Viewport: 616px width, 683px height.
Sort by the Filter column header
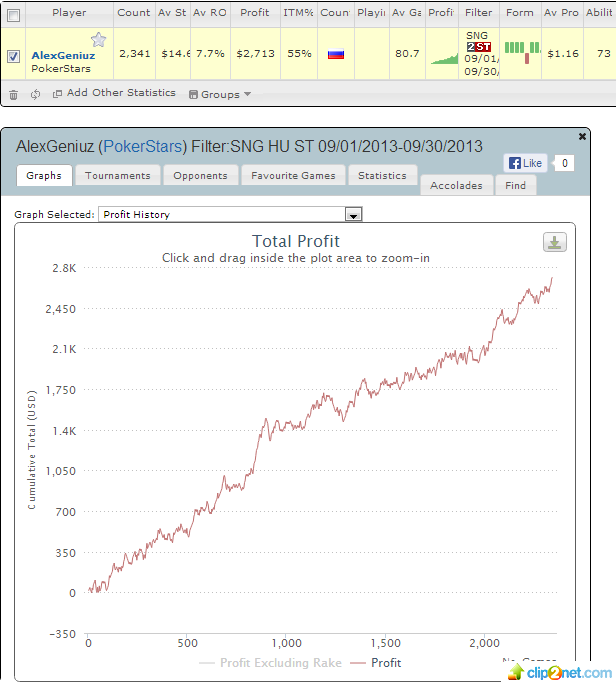point(478,13)
